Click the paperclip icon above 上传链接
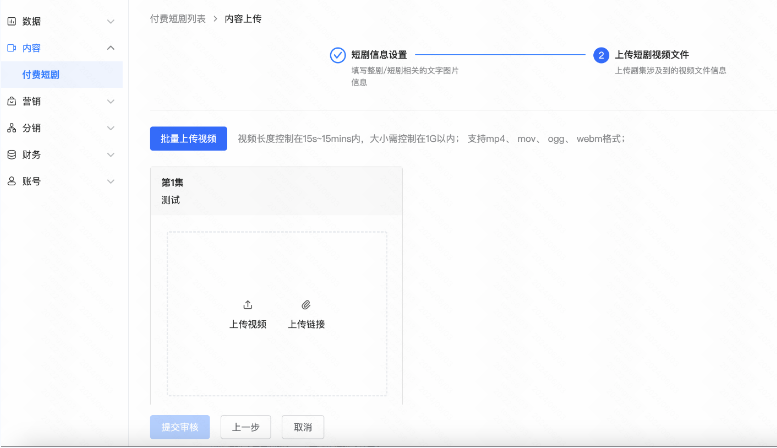 click(x=306, y=305)
